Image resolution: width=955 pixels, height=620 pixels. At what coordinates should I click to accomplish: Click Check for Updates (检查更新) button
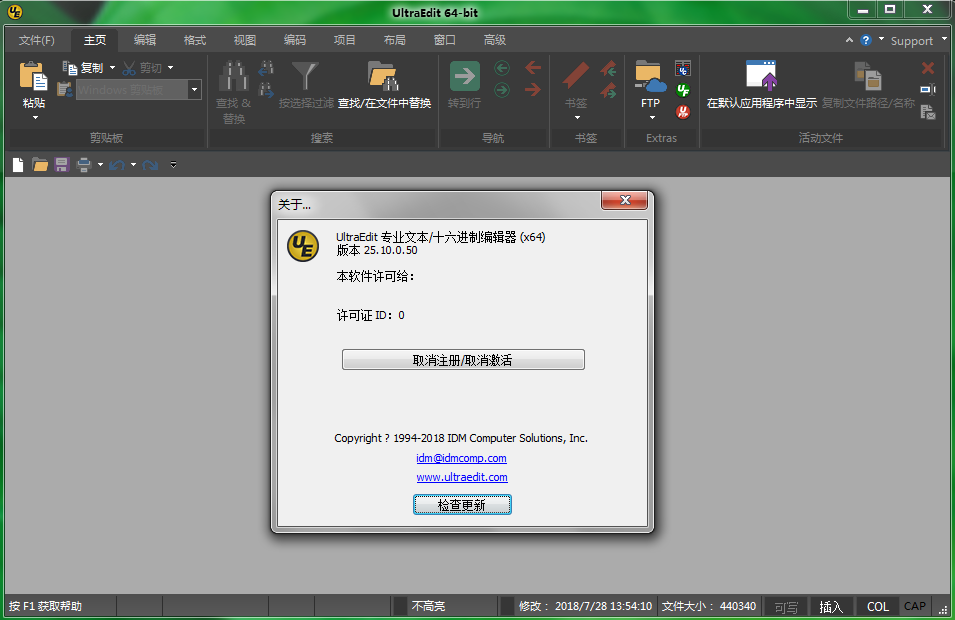[462, 505]
